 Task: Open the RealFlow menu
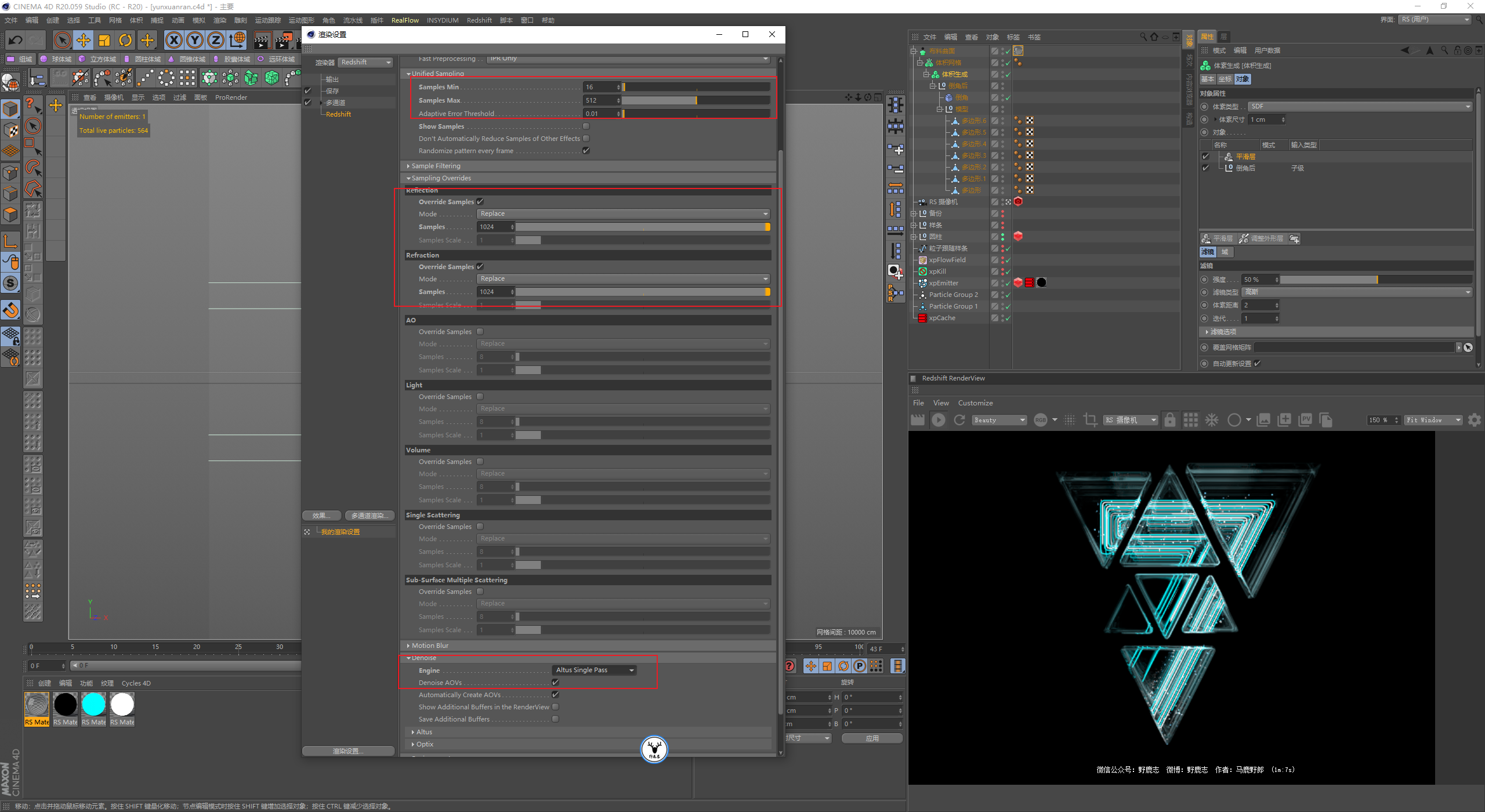pos(404,20)
